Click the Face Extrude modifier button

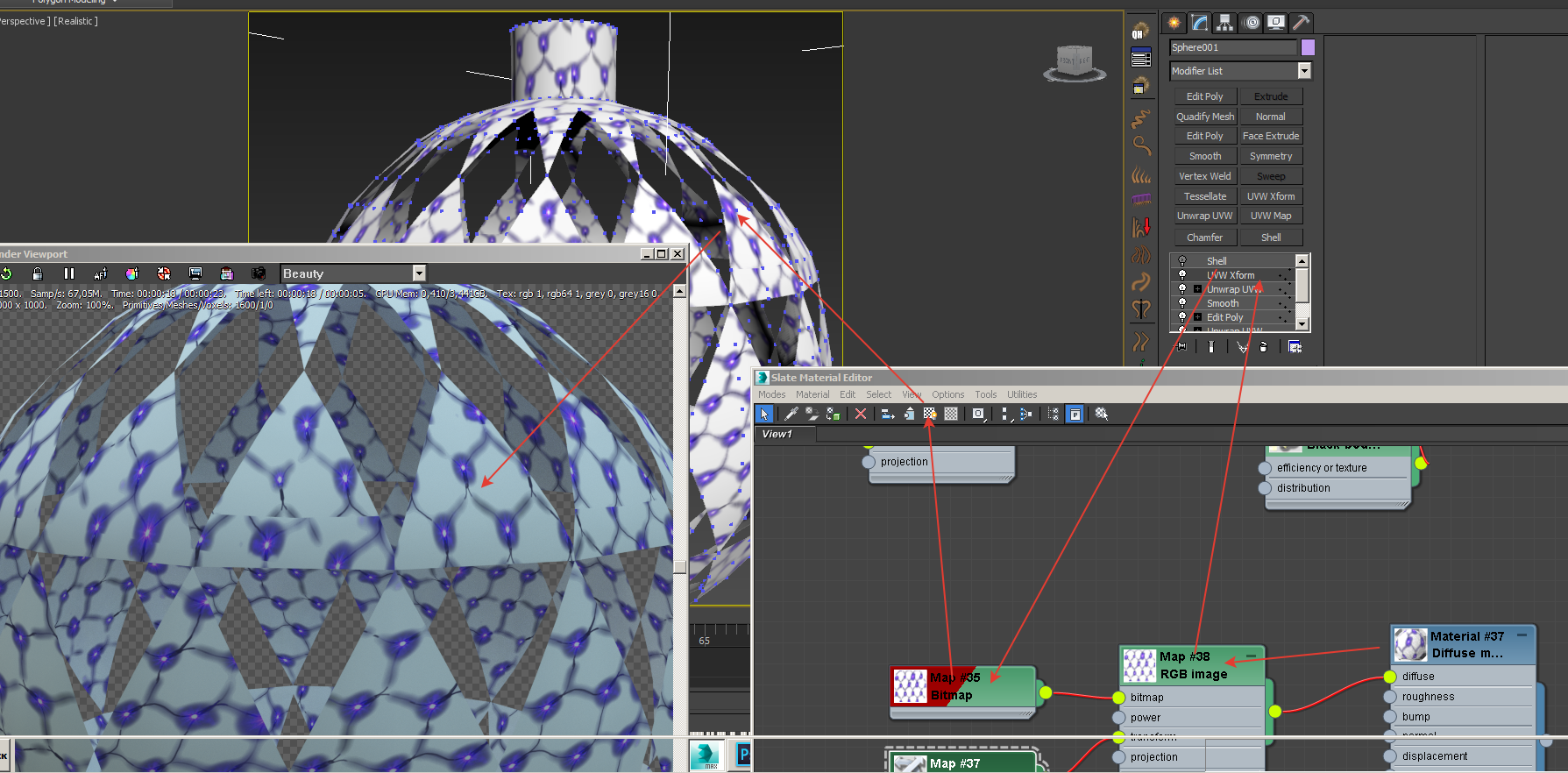coord(1271,136)
